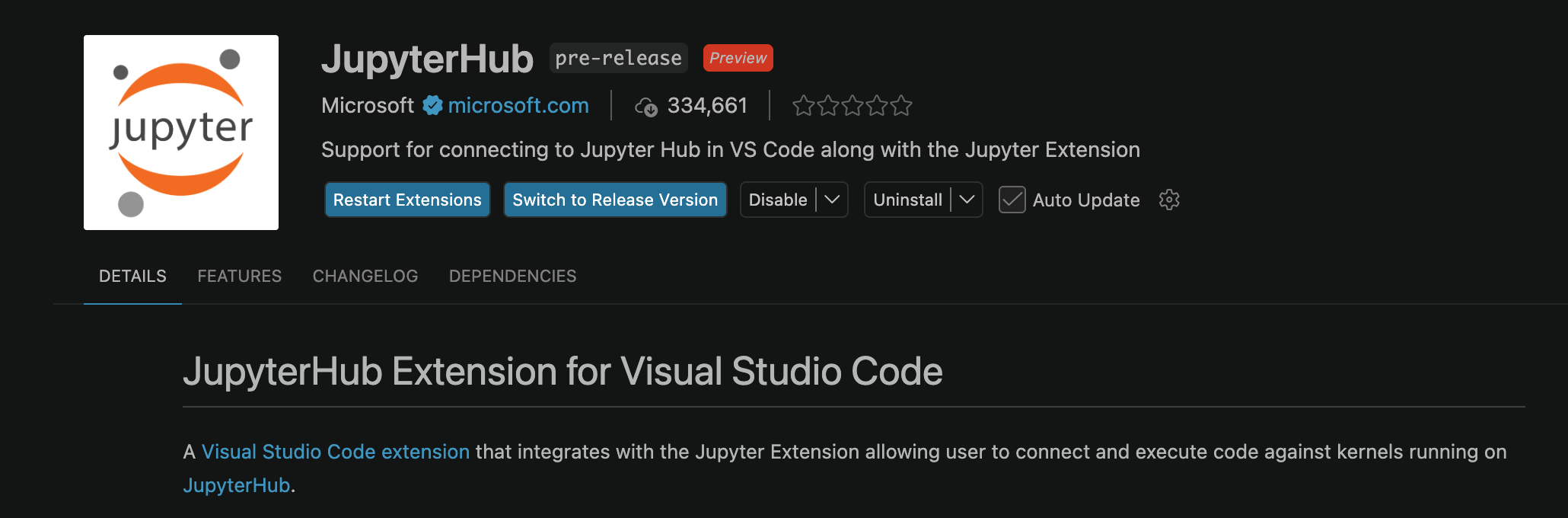Open the DEPENDENCIES tab

(x=513, y=276)
